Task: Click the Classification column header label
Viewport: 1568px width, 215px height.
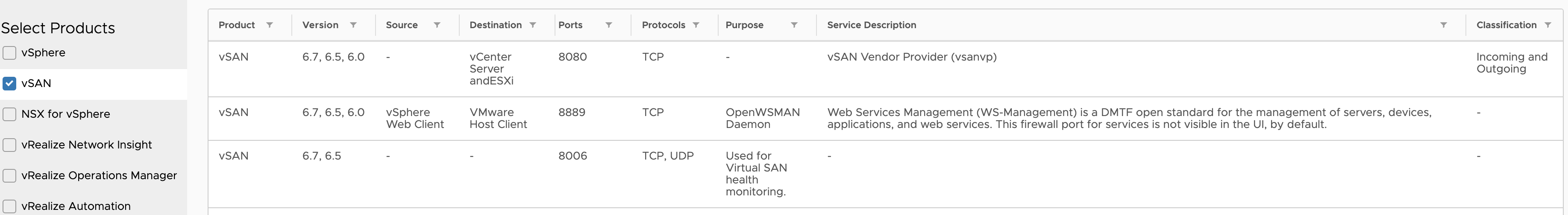Action: click(1506, 25)
